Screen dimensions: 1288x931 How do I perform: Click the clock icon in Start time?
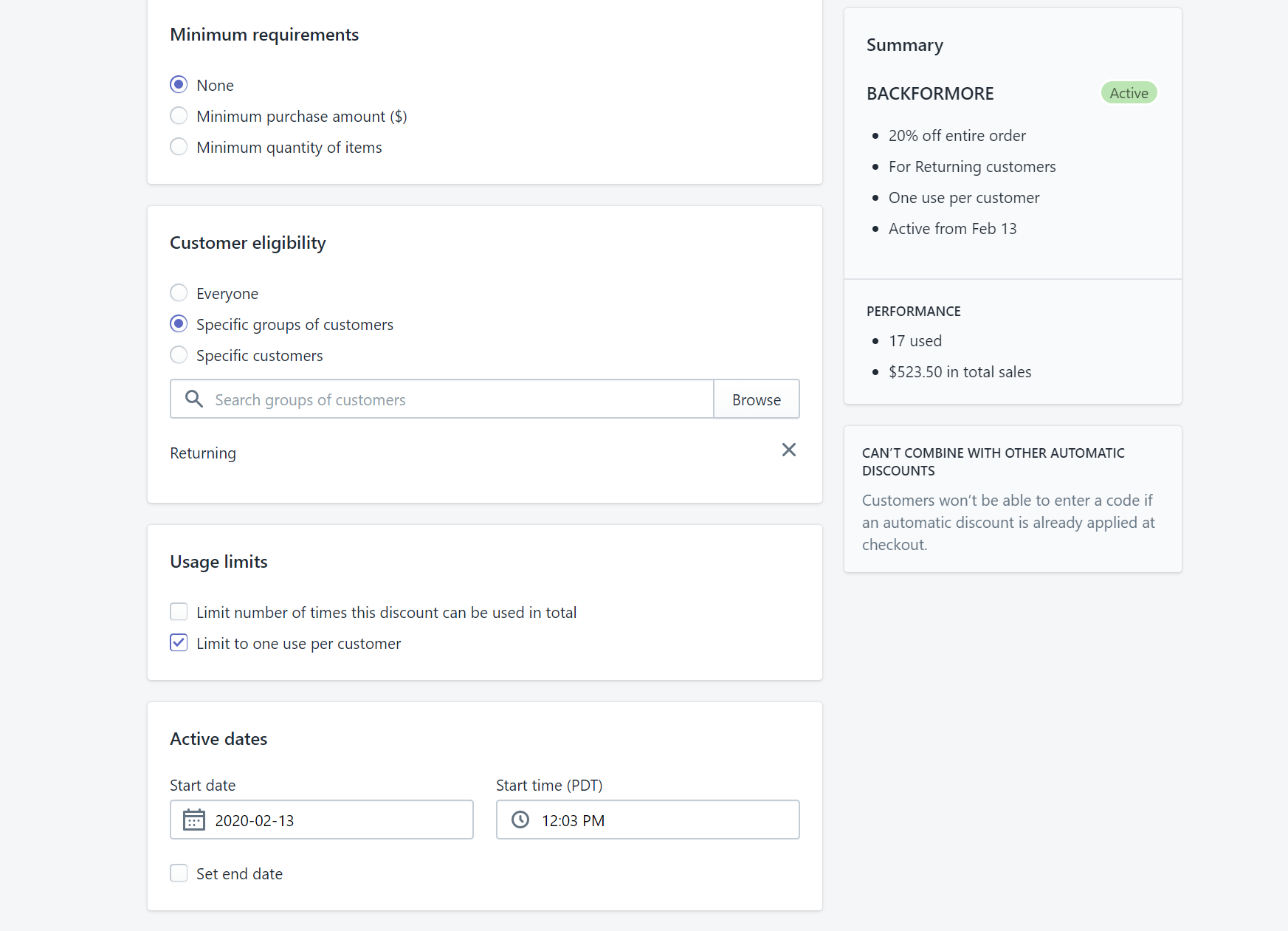click(x=520, y=820)
